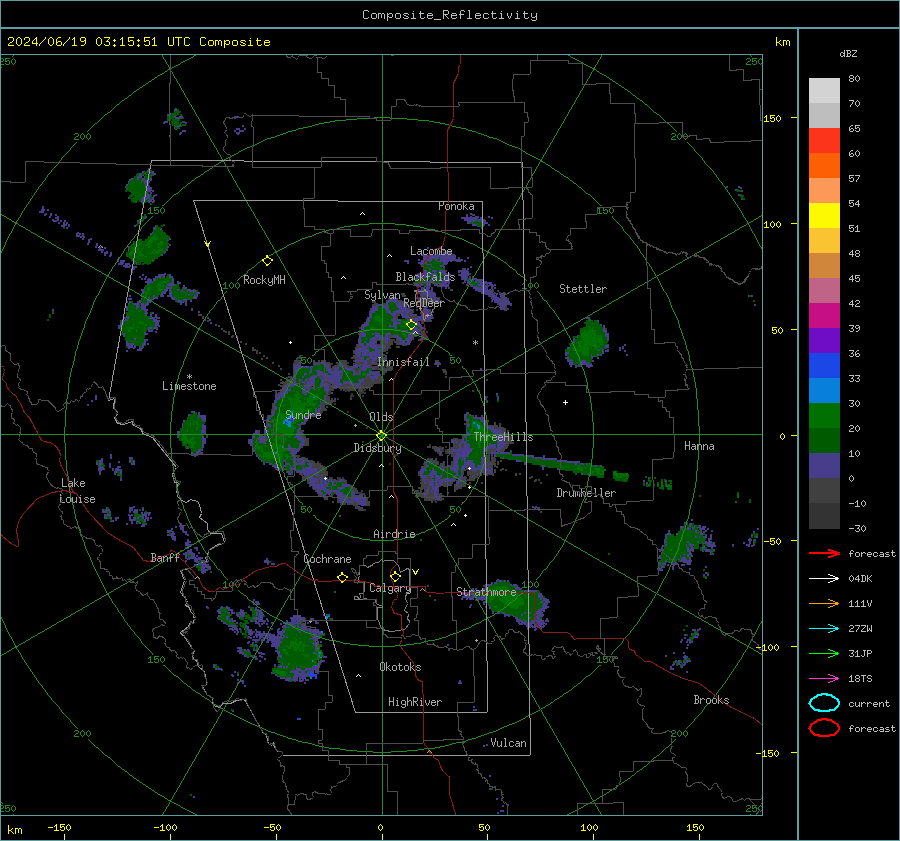Click the Sundre city label
The height and width of the screenshot is (841, 900).
(x=303, y=415)
